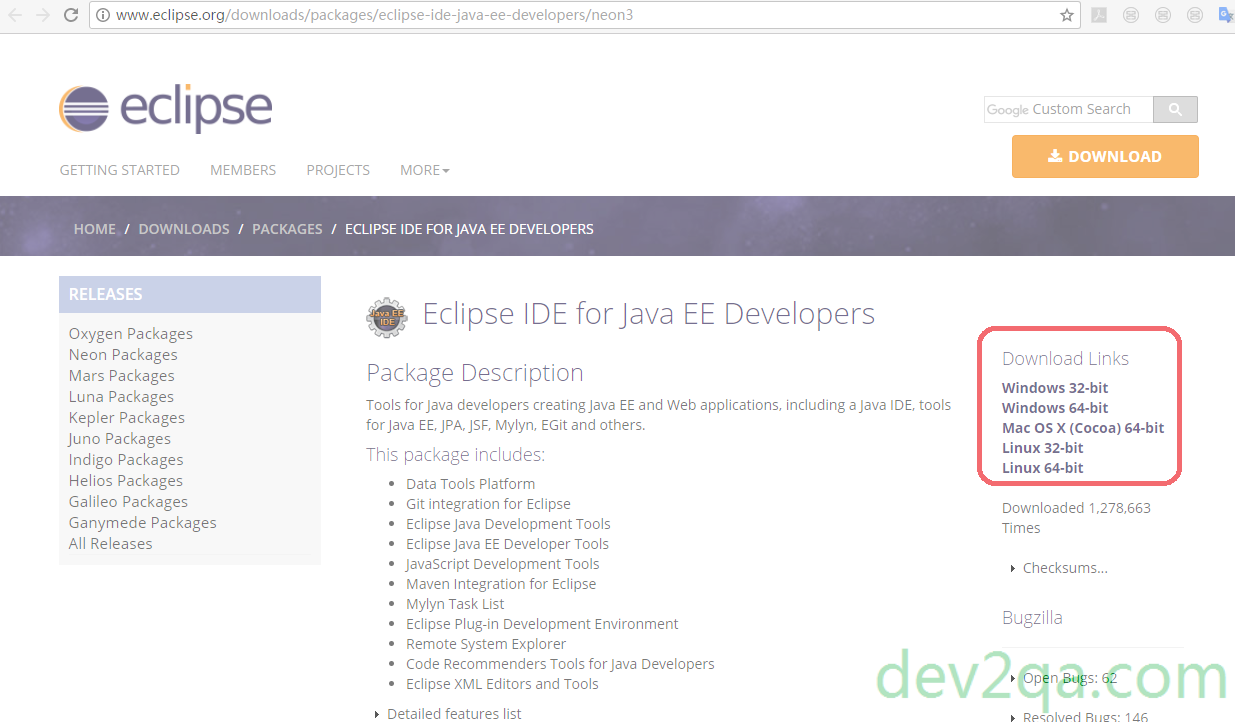Open Ganymede Packages release

click(x=143, y=523)
